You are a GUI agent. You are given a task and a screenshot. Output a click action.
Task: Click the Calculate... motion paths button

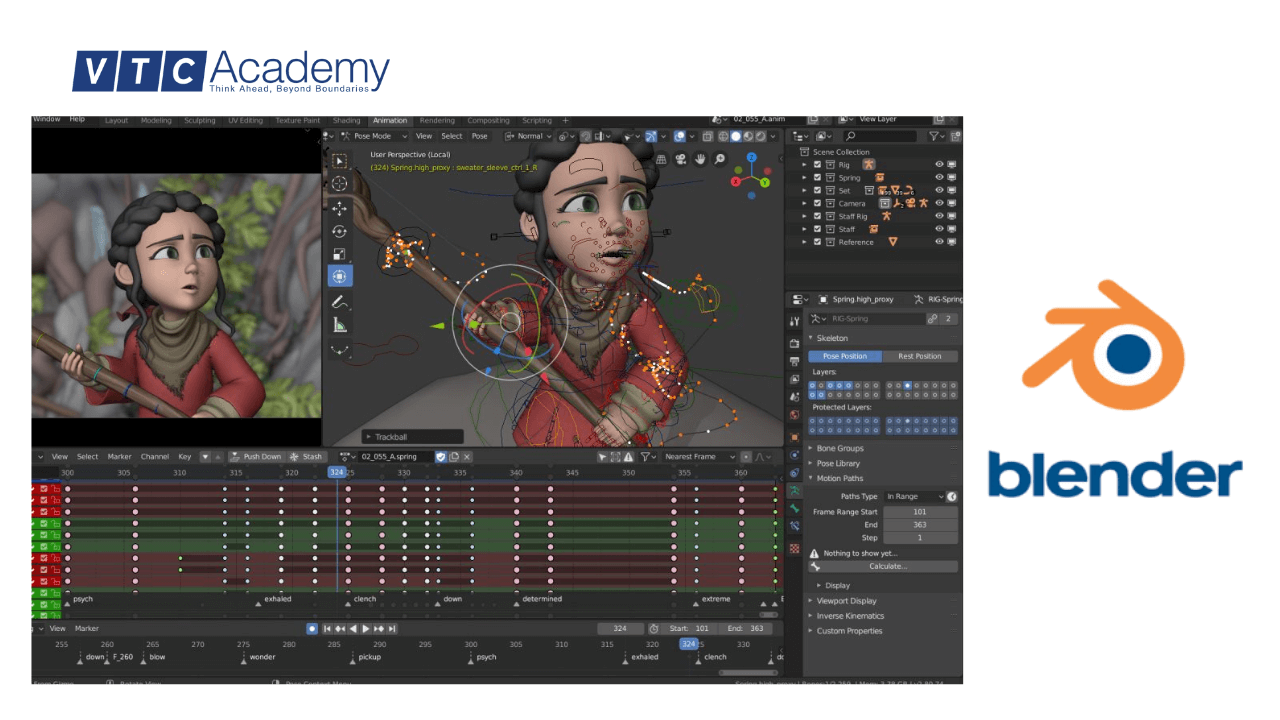pyautogui.click(x=888, y=566)
